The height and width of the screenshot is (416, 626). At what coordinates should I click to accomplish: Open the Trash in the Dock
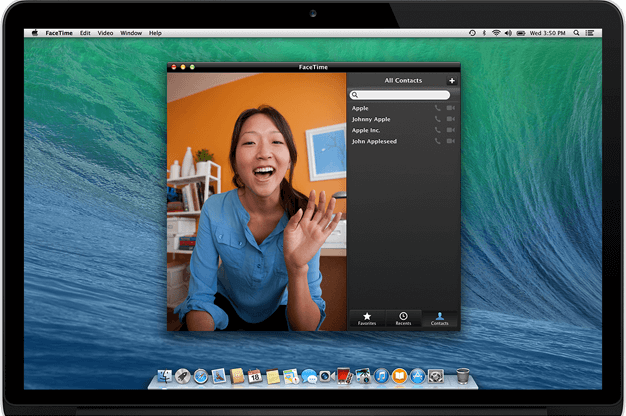click(x=463, y=376)
